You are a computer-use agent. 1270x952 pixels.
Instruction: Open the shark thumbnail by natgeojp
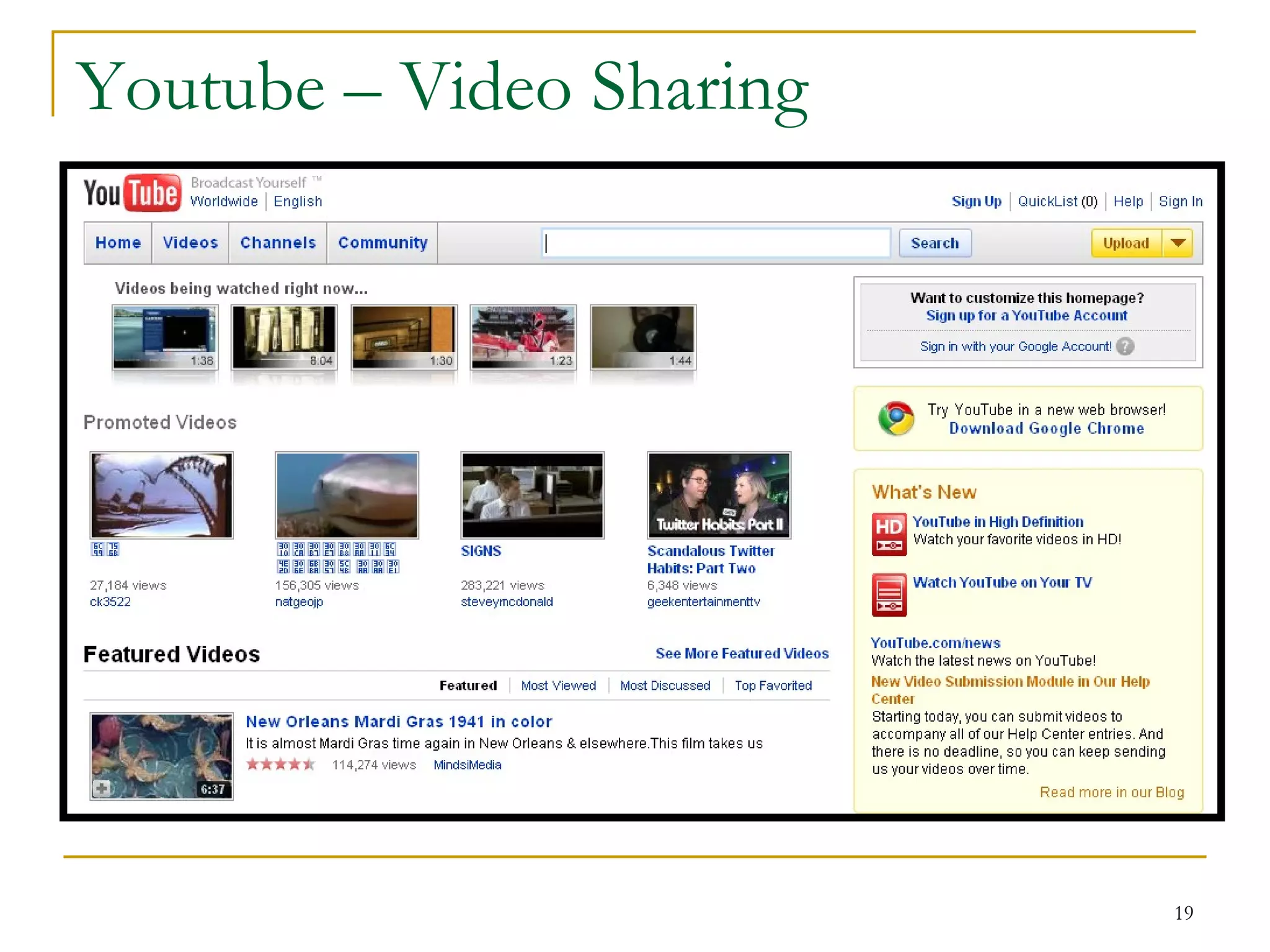click(347, 495)
